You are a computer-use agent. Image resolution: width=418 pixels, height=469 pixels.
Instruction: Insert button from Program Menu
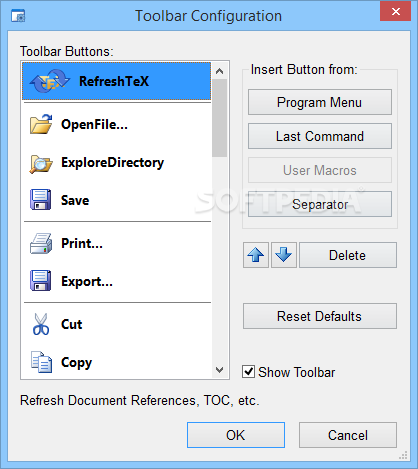[320, 102]
